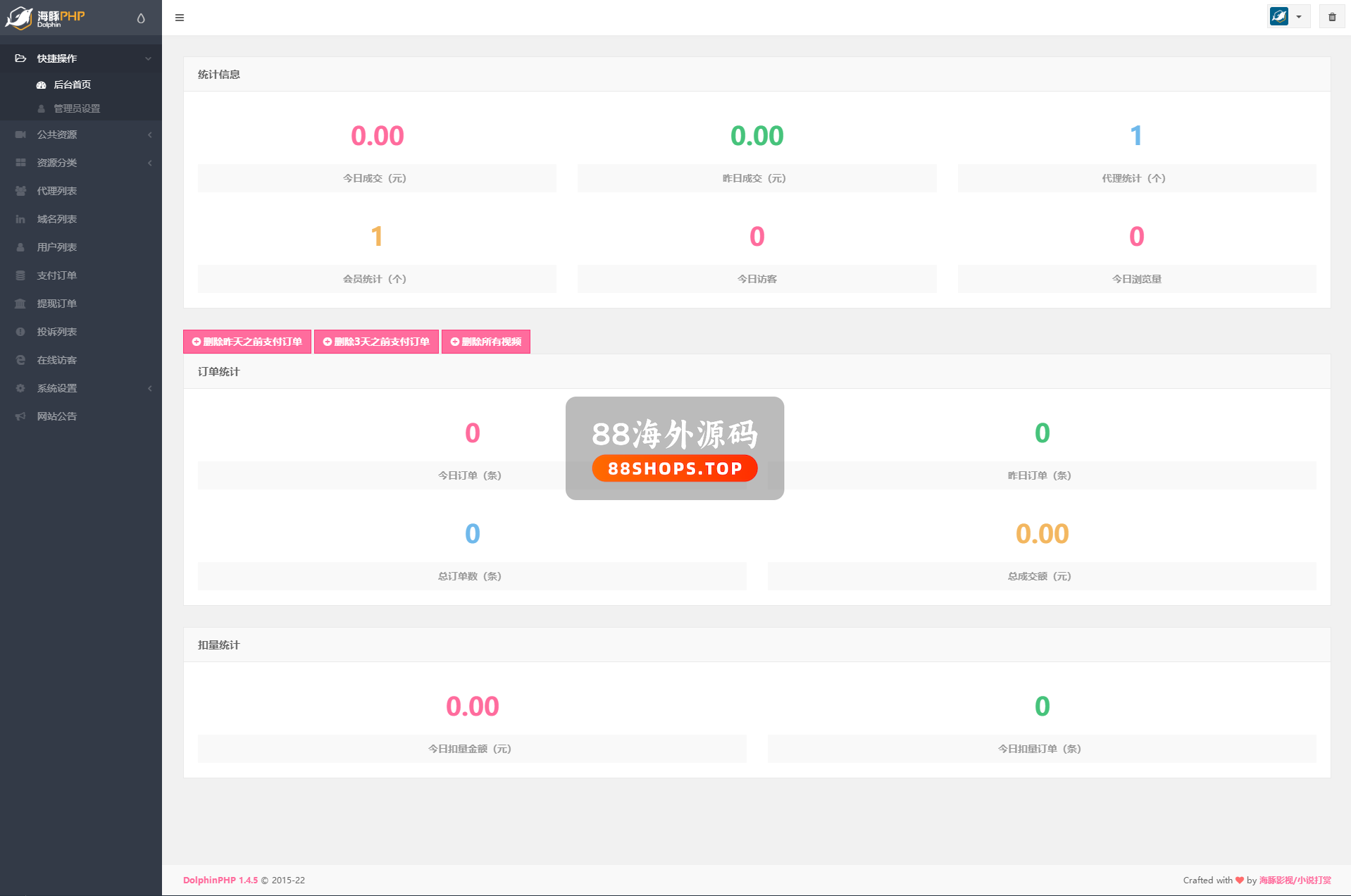1351x896 pixels.
Task: Click the 在线访客 sidebar icon
Action: (20, 360)
